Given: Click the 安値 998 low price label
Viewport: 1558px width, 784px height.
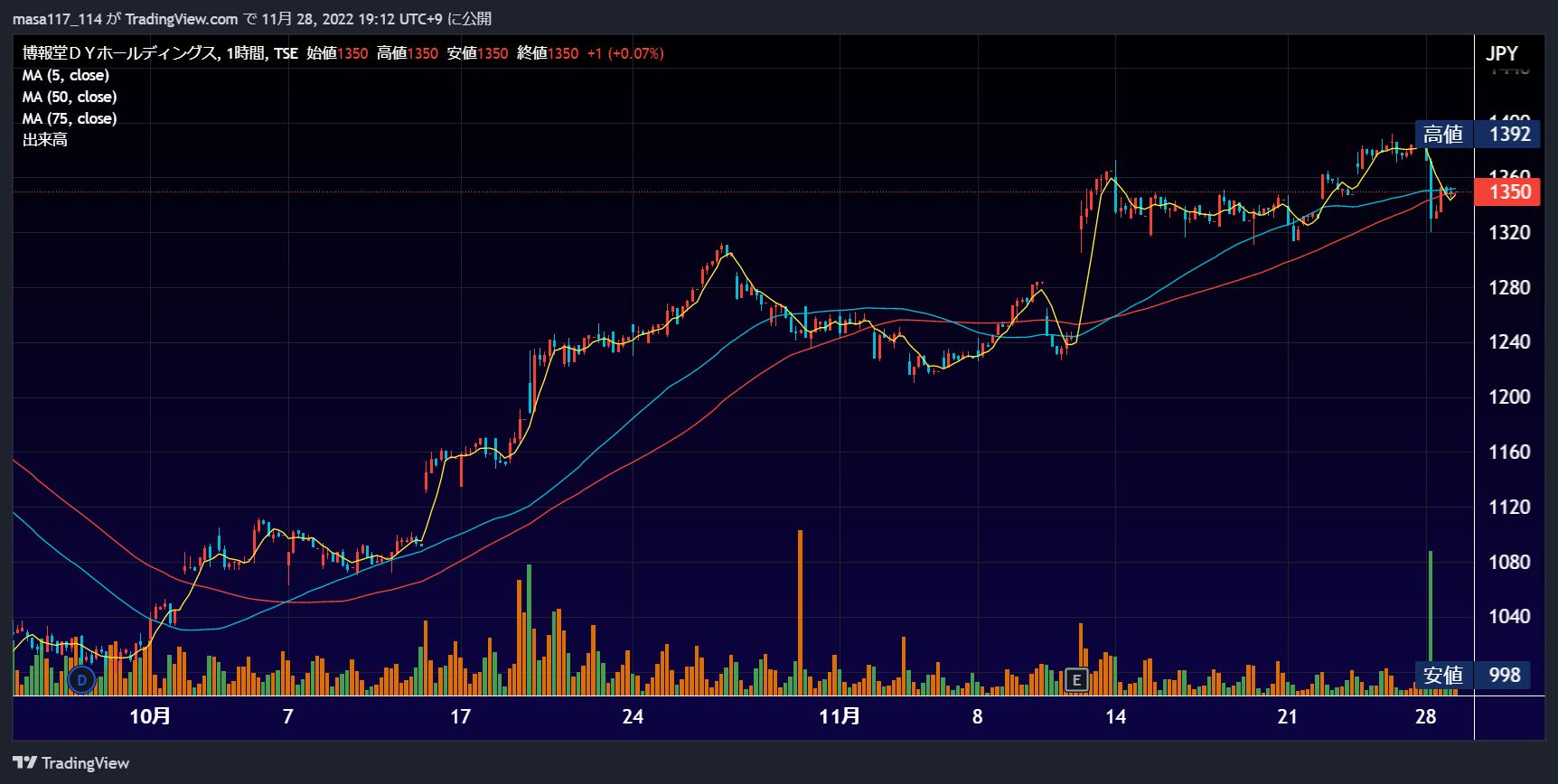Looking at the screenshot, I should [x=1472, y=675].
